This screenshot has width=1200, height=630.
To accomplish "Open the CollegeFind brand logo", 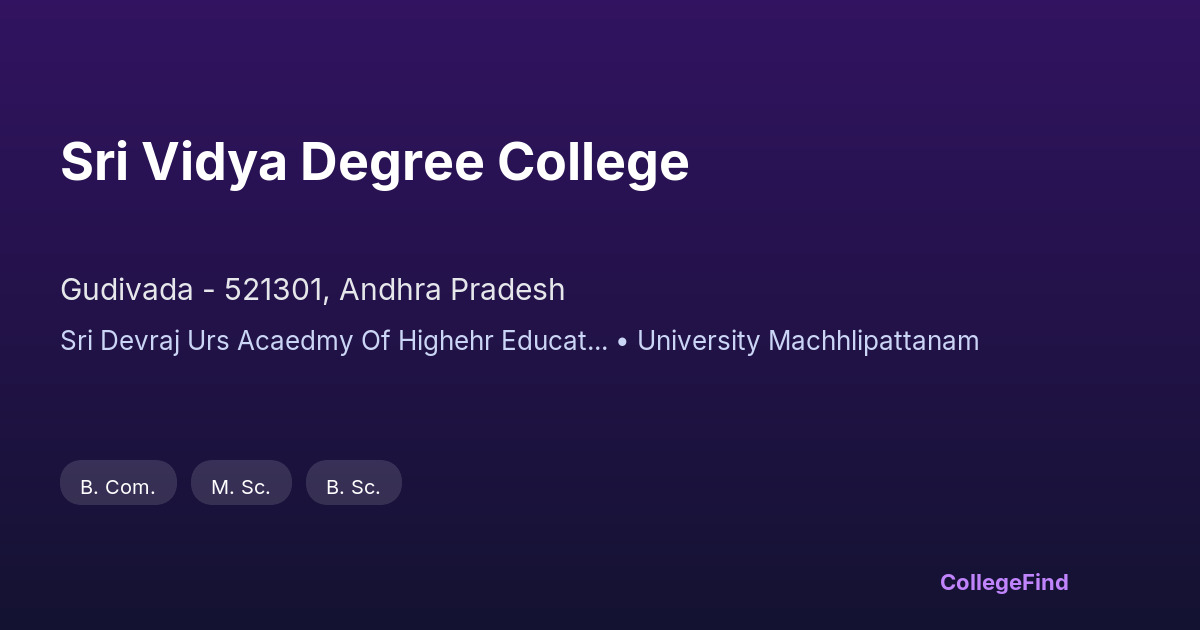I will (x=1004, y=582).
